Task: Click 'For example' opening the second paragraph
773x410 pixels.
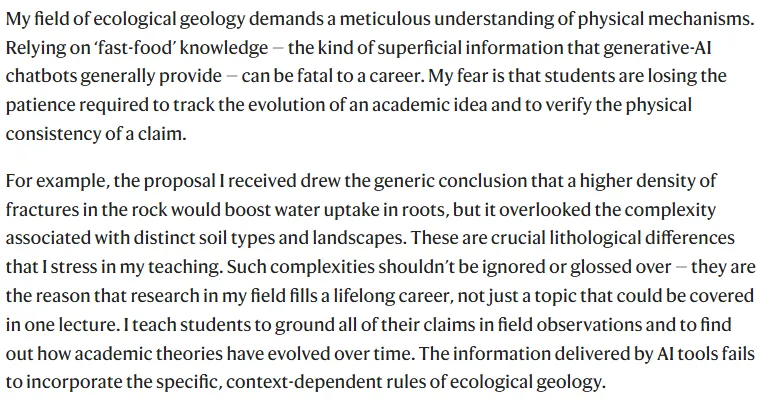Action: click(52, 180)
